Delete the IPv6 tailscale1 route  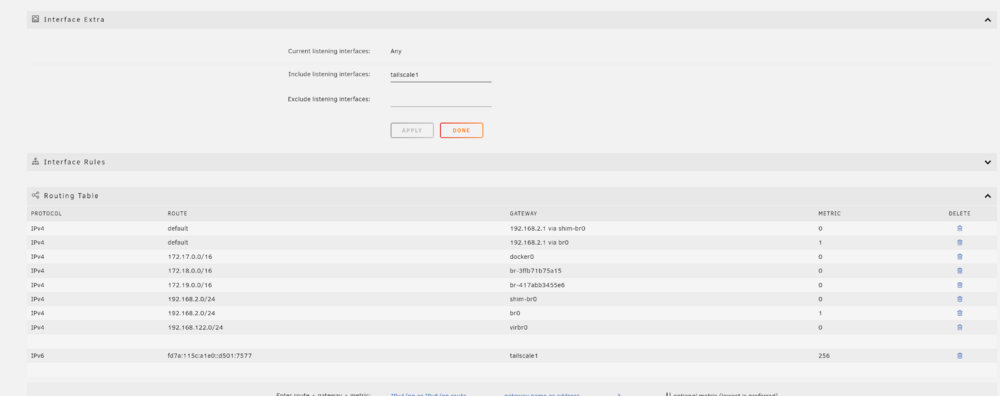pos(959,356)
